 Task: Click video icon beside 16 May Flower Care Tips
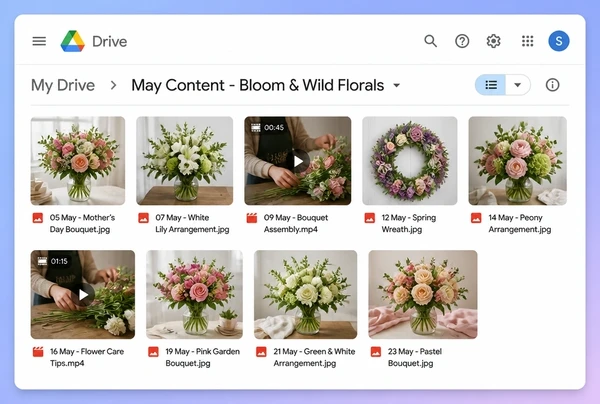click(38, 352)
